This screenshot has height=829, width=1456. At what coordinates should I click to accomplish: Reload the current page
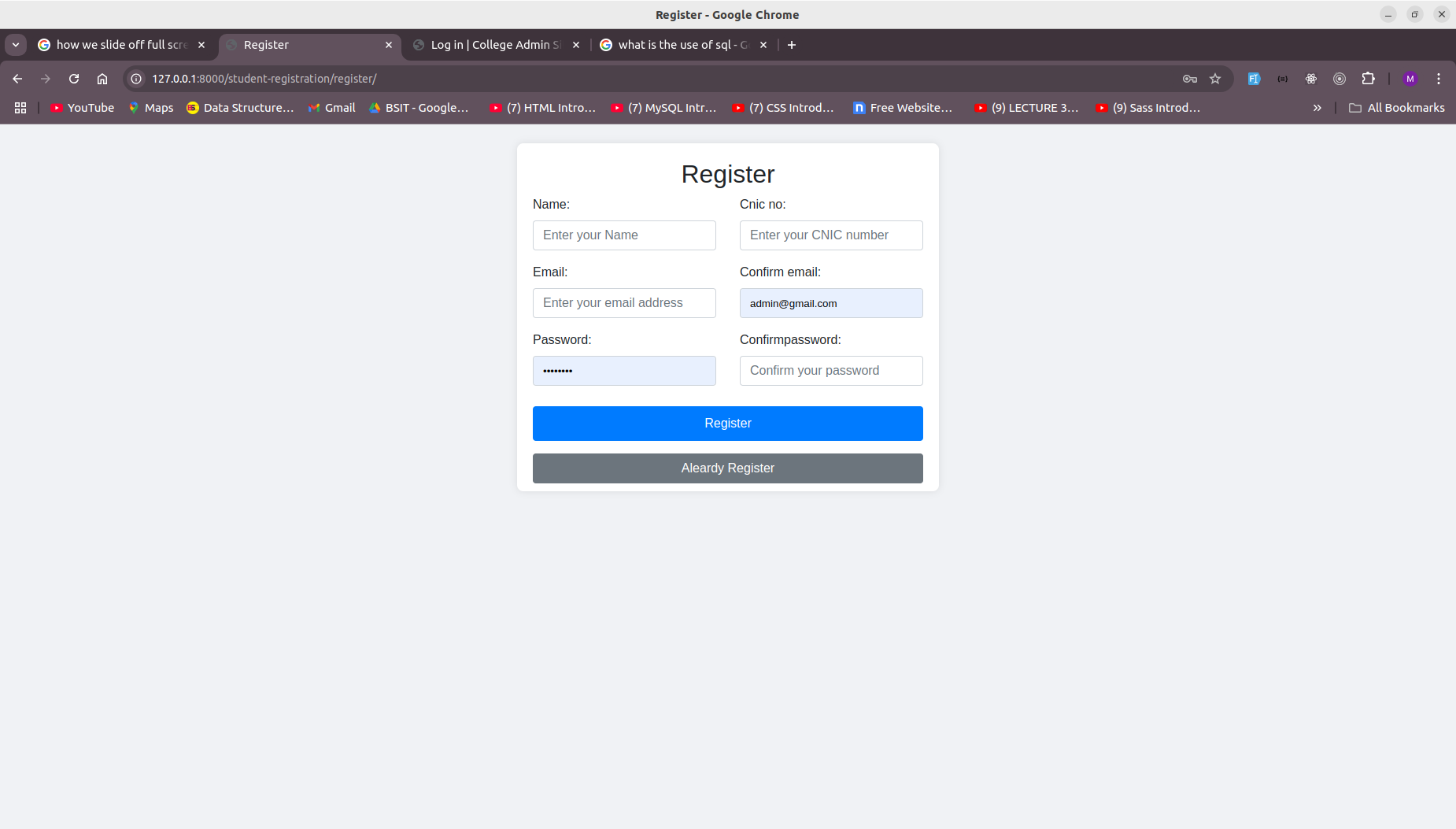(74, 79)
